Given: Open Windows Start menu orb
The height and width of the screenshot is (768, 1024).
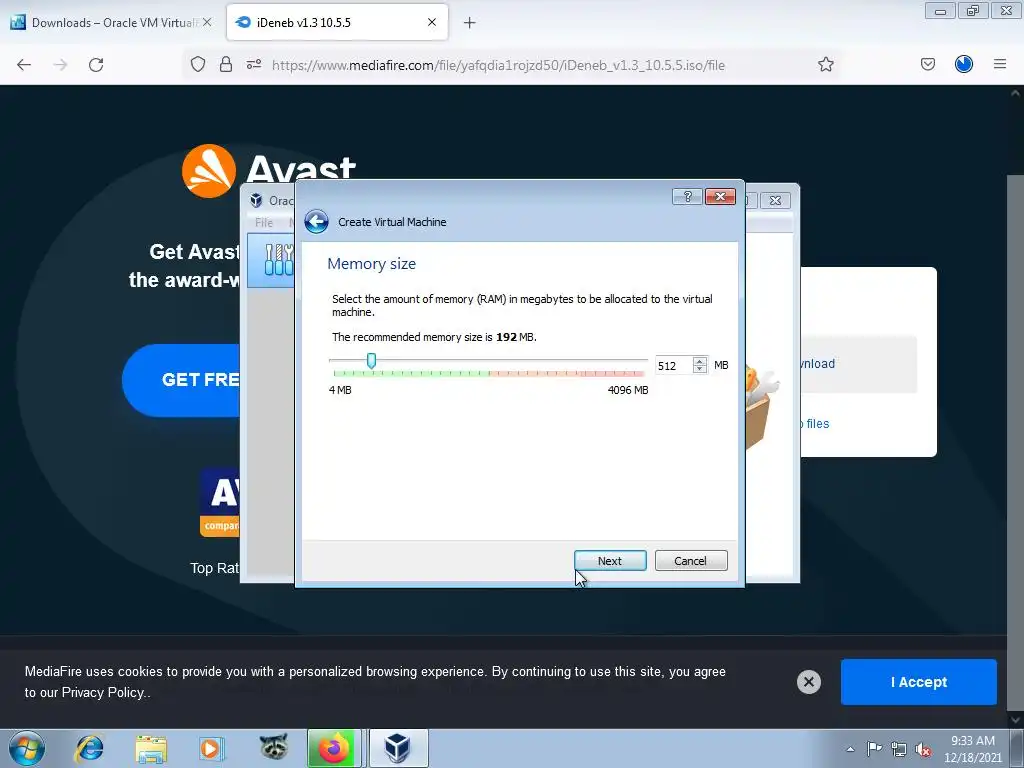Looking at the screenshot, I should [x=27, y=748].
